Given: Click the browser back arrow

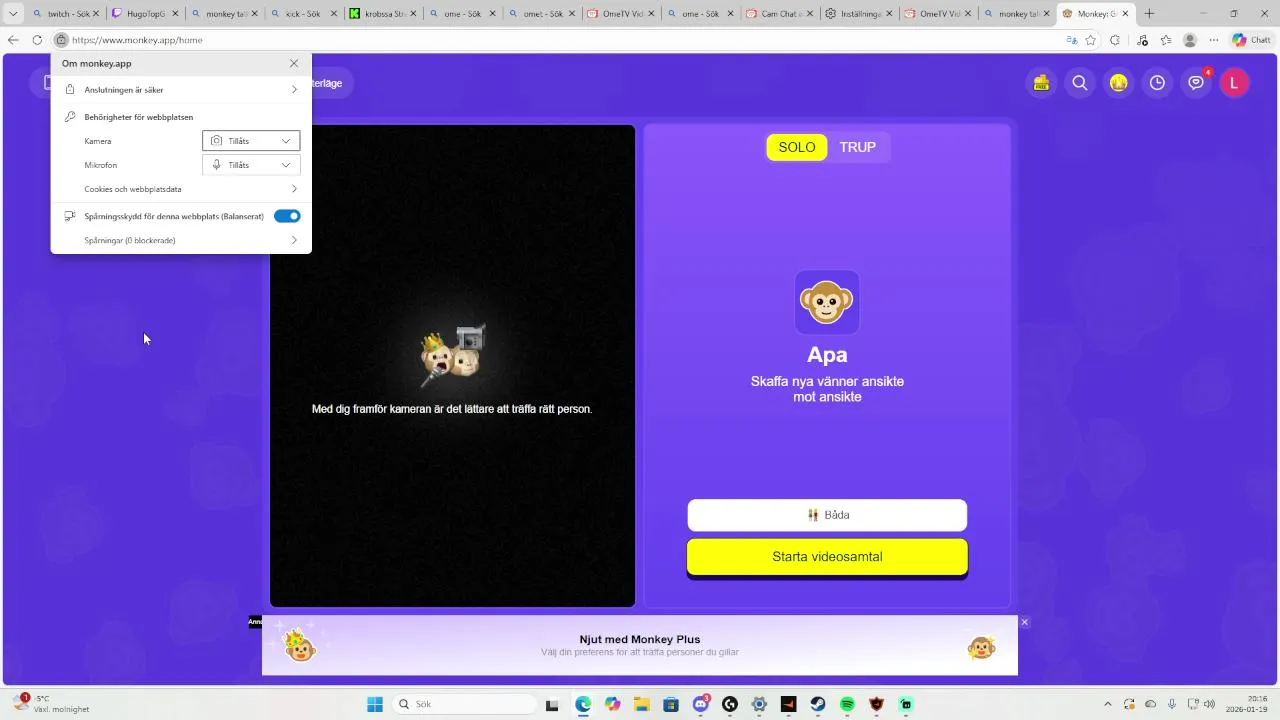Looking at the screenshot, I should click(13, 40).
